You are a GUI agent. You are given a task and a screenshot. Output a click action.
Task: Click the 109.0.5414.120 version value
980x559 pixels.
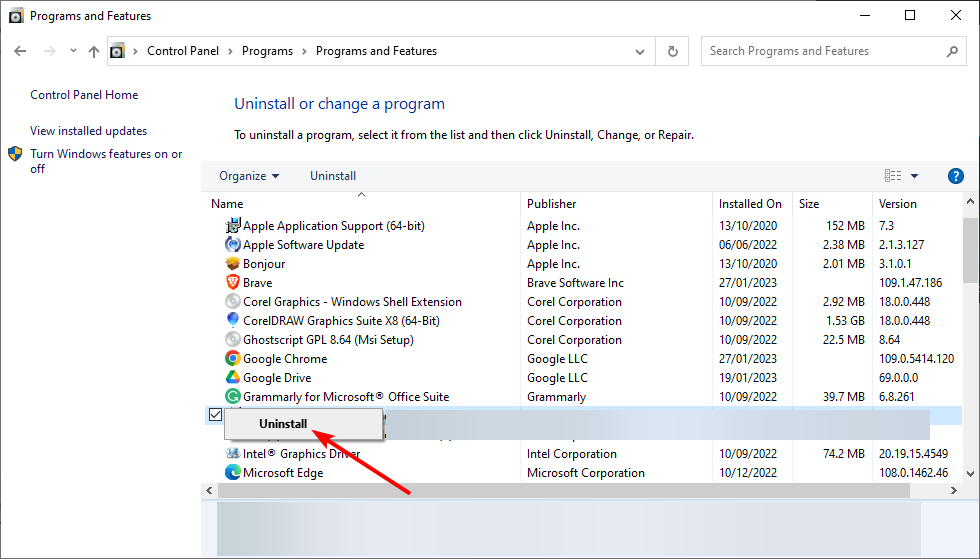916,359
